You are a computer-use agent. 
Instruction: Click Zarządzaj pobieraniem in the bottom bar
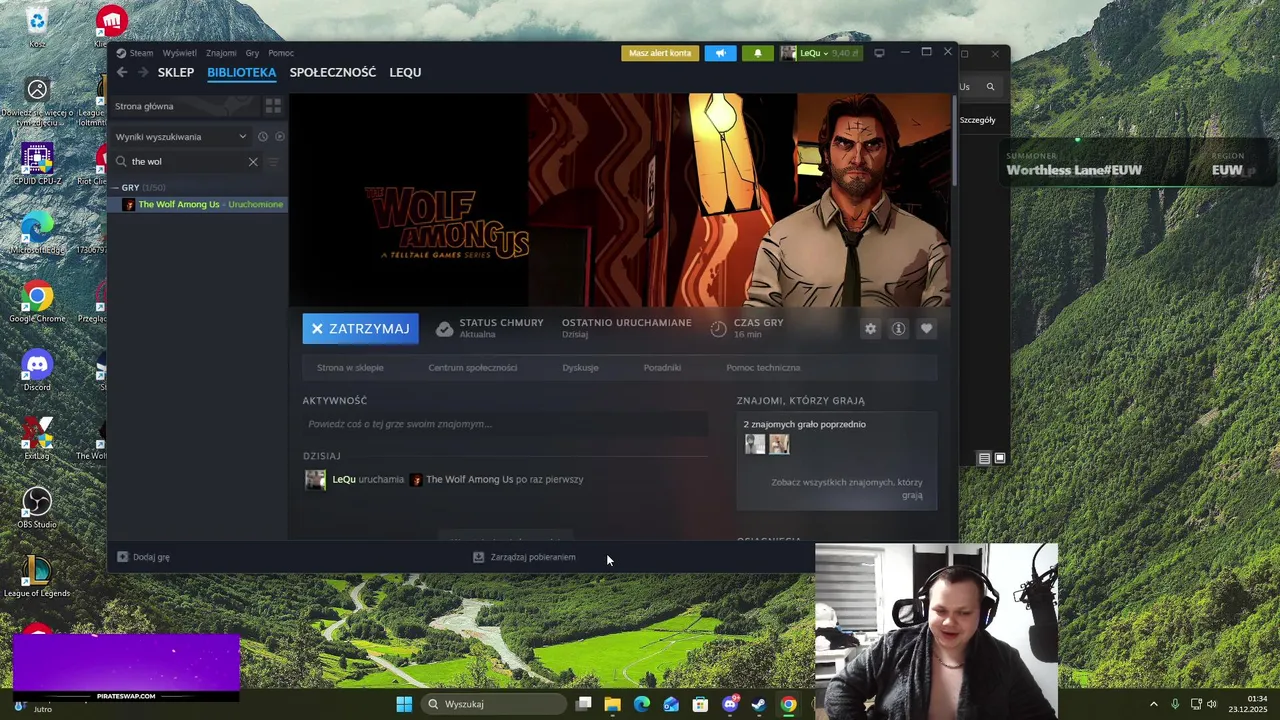coord(524,557)
